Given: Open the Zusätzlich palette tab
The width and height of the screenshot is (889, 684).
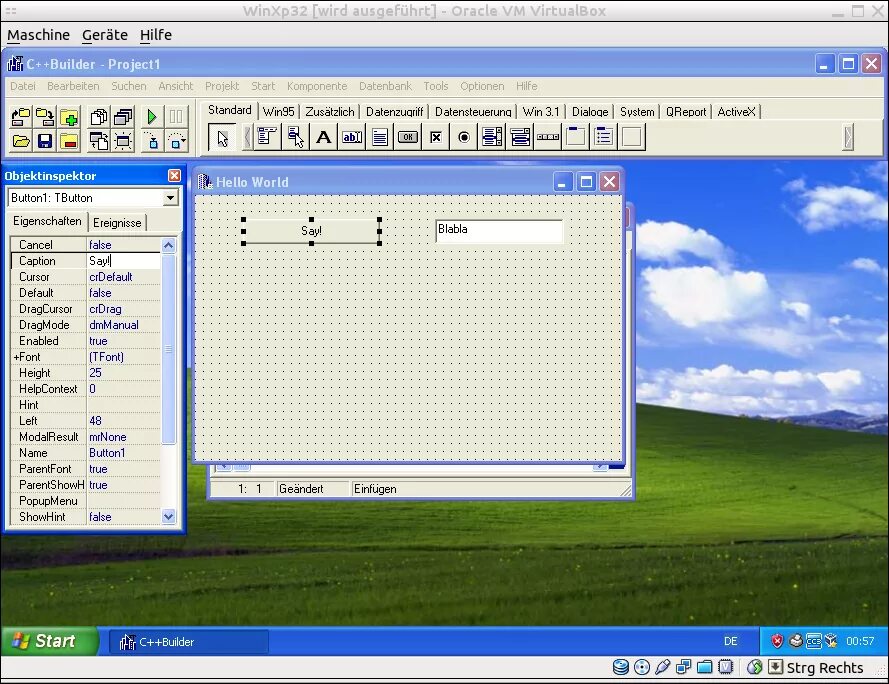Looking at the screenshot, I should 330,112.
